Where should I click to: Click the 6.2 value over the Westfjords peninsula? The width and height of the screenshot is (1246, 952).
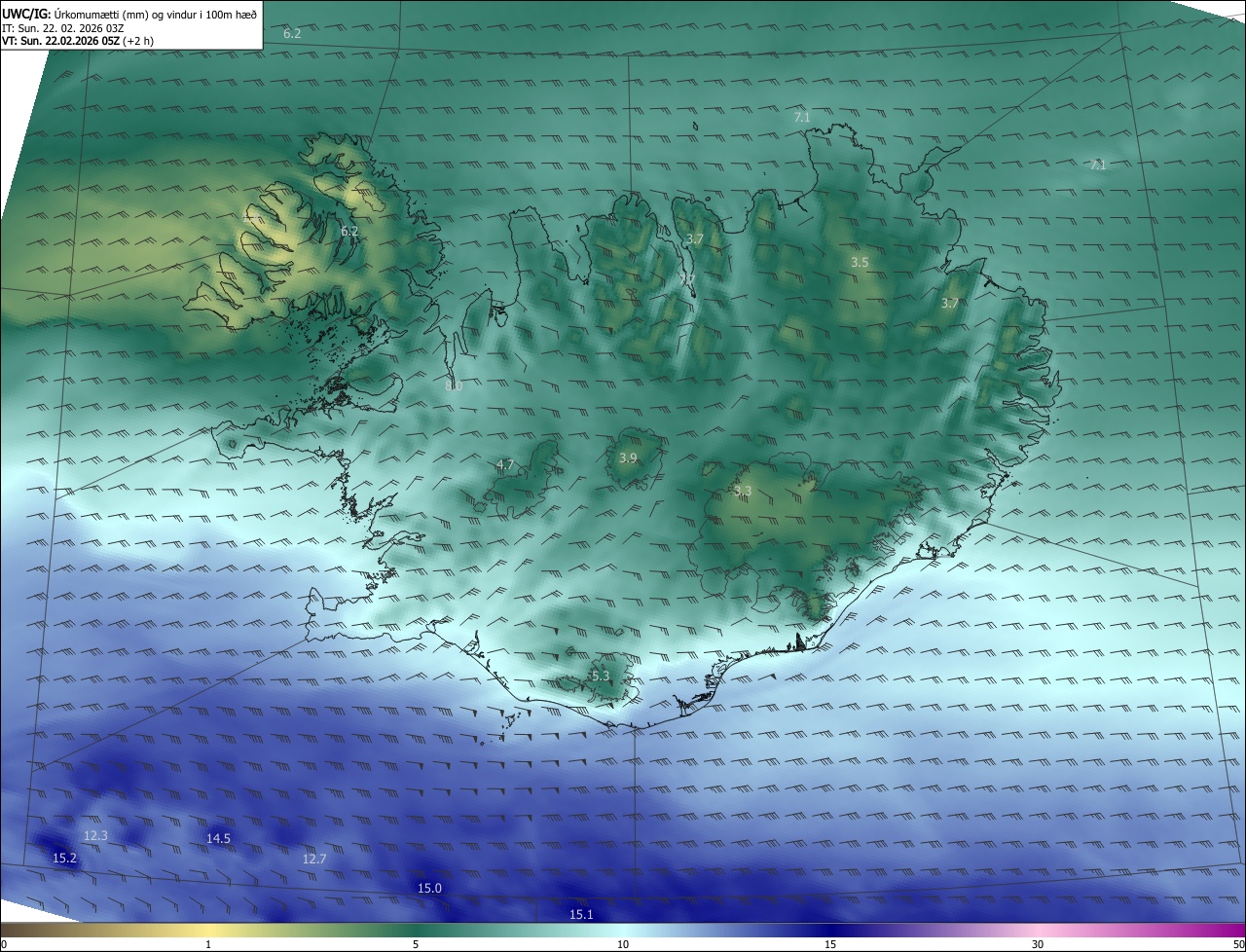pos(349,231)
